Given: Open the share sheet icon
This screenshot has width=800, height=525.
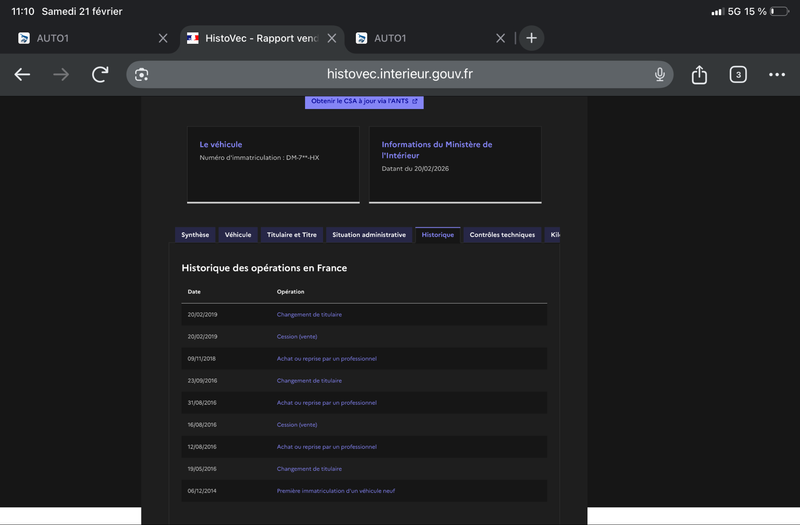Looking at the screenshot, I should [699, 75].
